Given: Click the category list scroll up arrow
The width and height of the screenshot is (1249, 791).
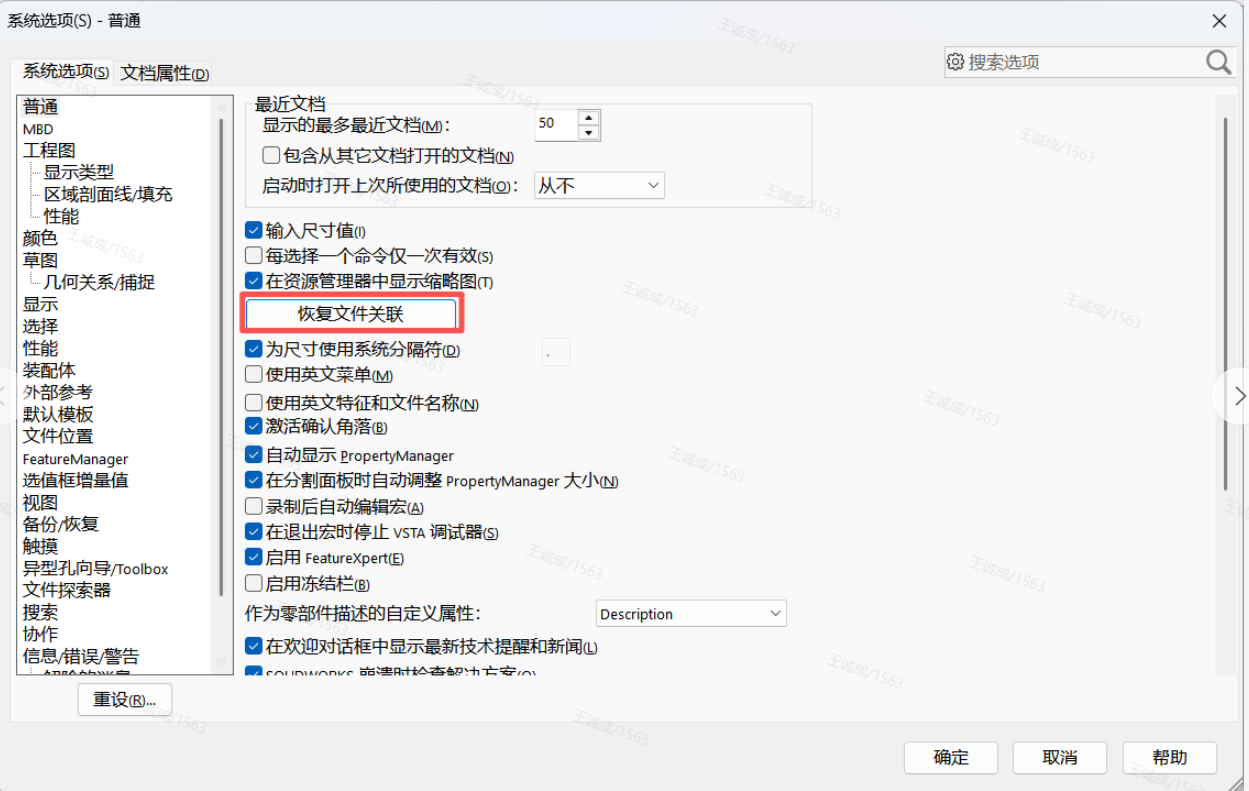Looking at the screenshot, I should tap(221, 105).
